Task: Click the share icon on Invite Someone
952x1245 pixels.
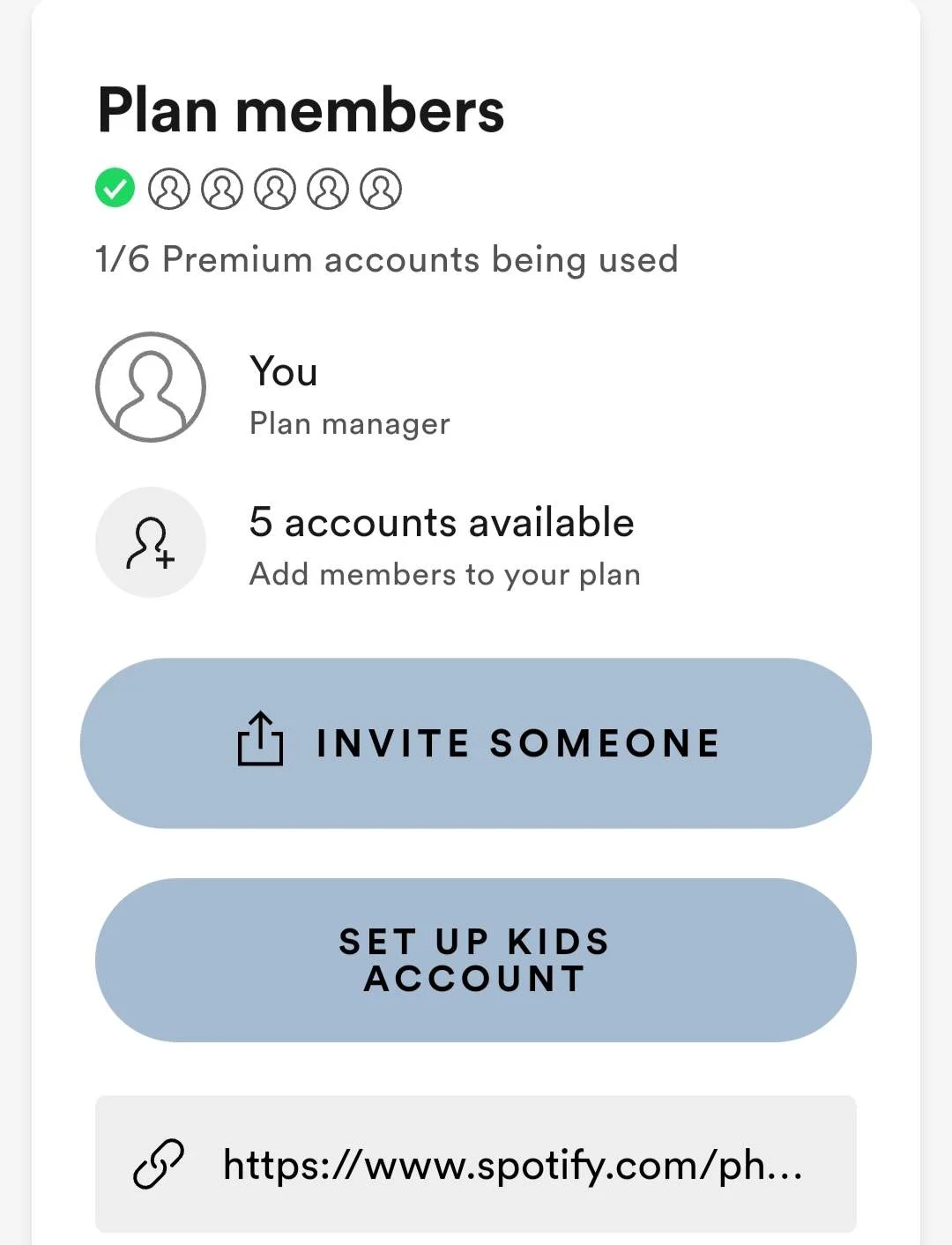Action: (x=261, y=739)
